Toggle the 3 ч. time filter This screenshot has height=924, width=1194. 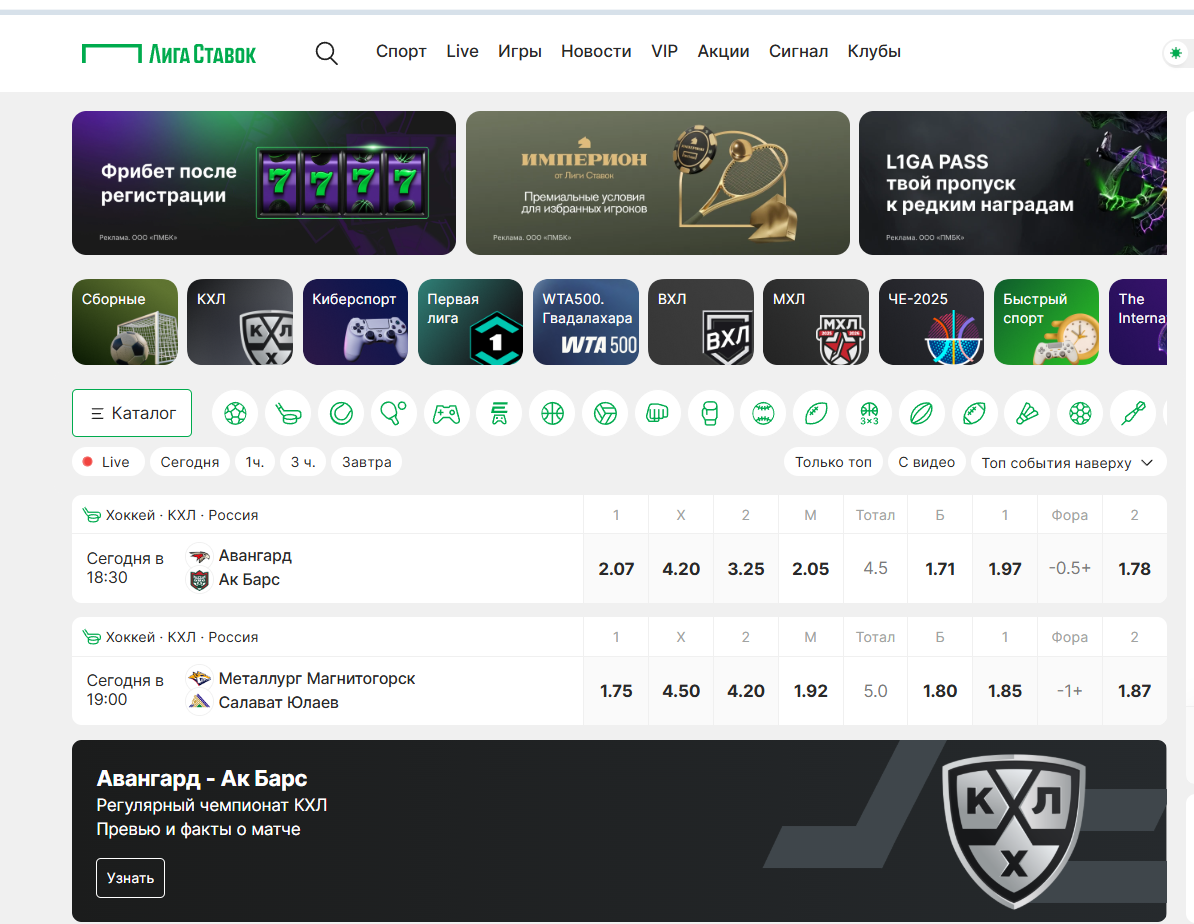point(303,462)
